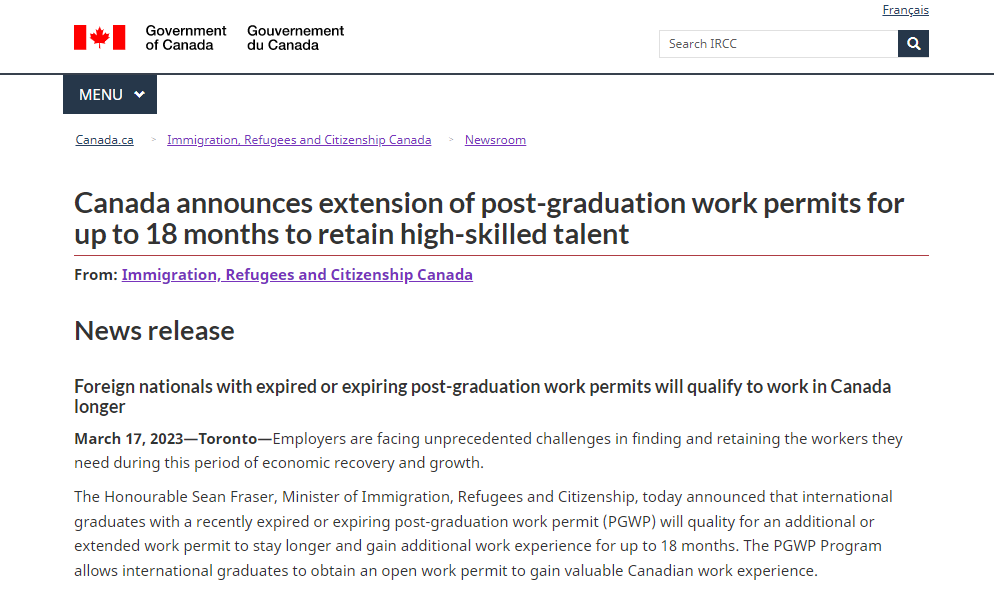
Task: Open the MENU navigation button label
Action: coord(101,95)
